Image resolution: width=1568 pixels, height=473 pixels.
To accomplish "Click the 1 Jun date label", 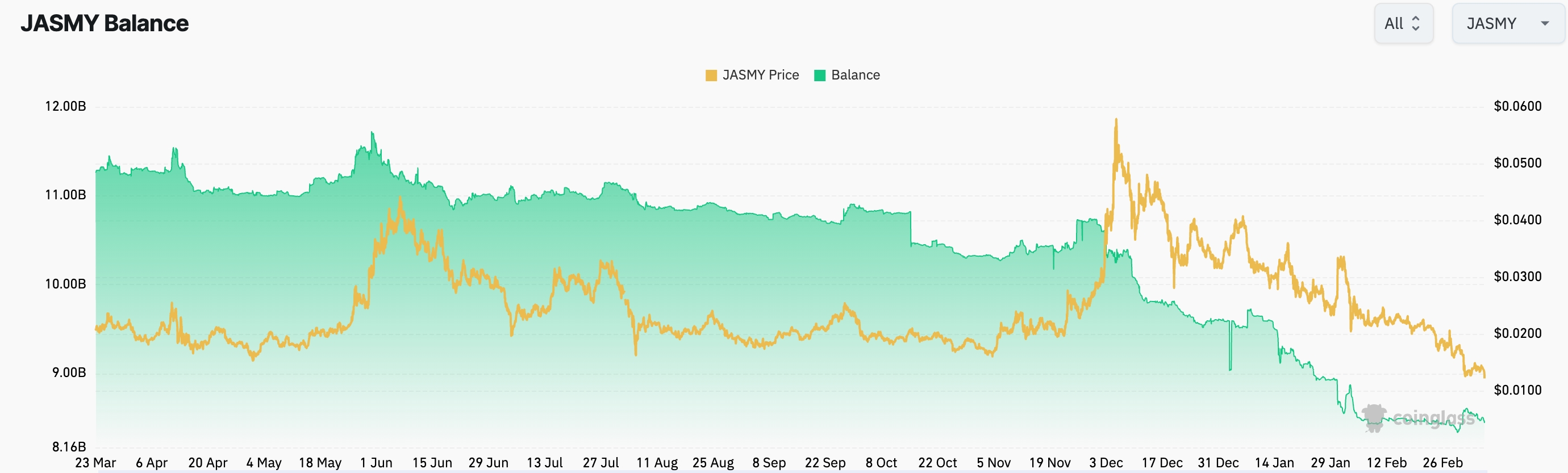I will coord(376,463).
